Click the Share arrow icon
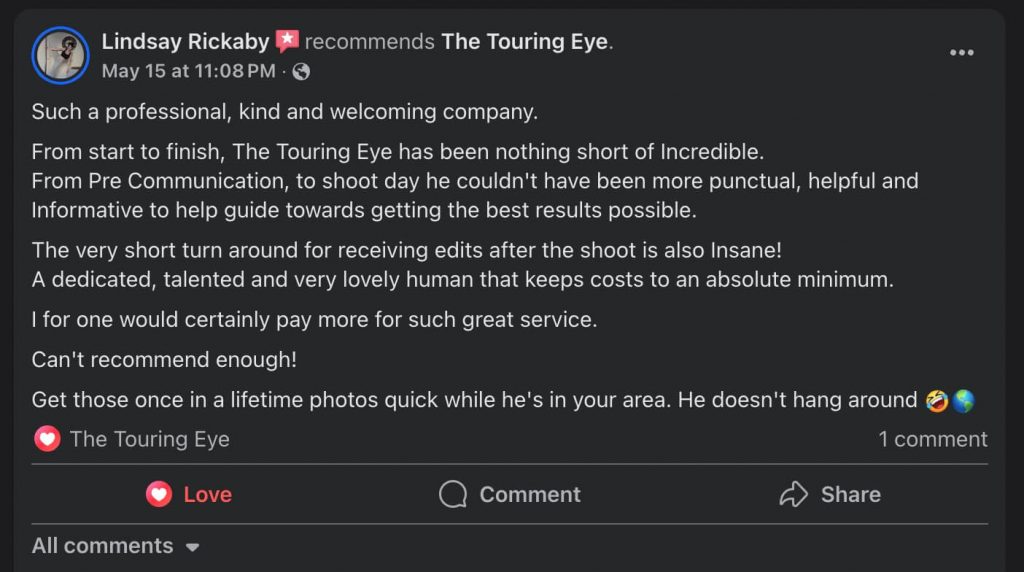This screenshot has width=1024, height=572. pos(793,494)
